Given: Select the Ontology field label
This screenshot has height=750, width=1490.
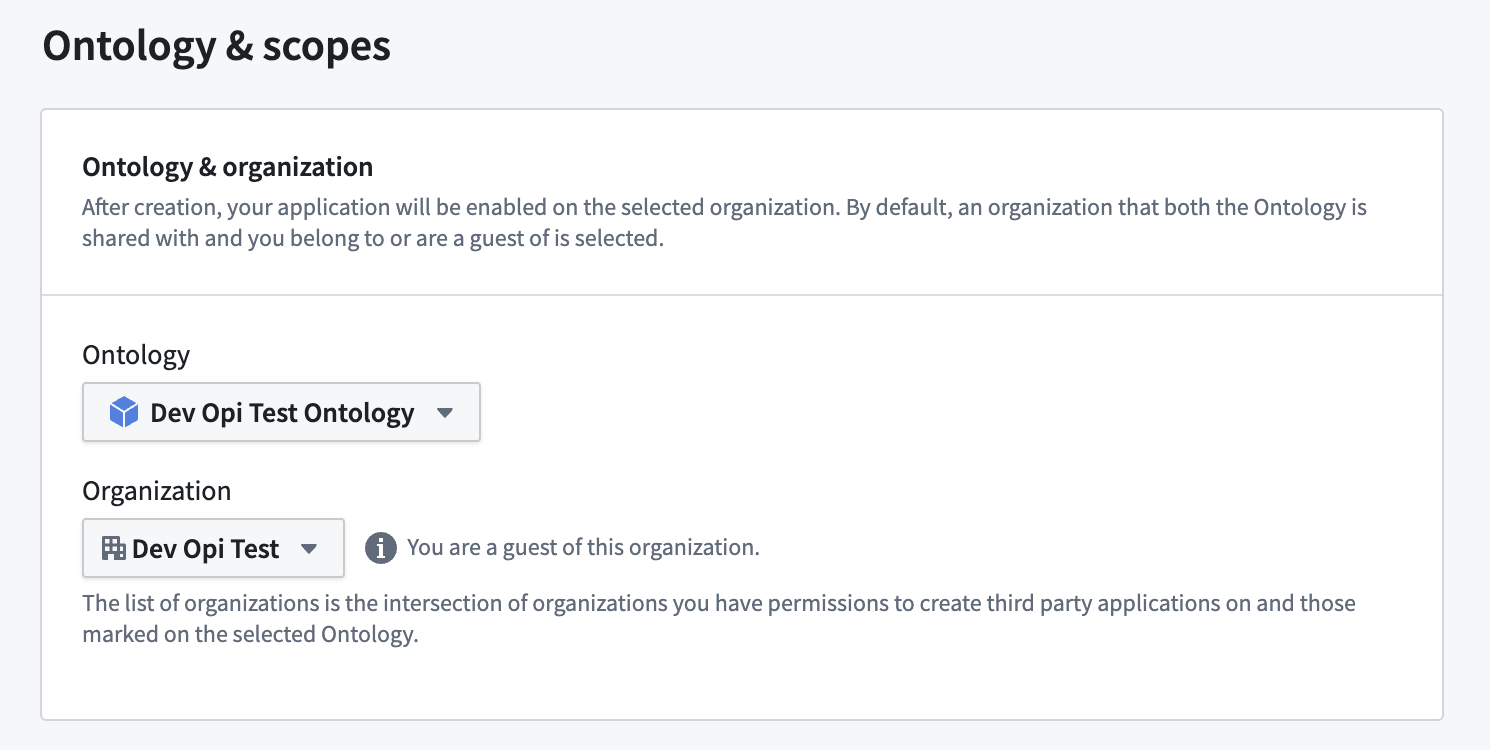Looking at the screenshot, I should pyautogui.click(x=136, y=354).
